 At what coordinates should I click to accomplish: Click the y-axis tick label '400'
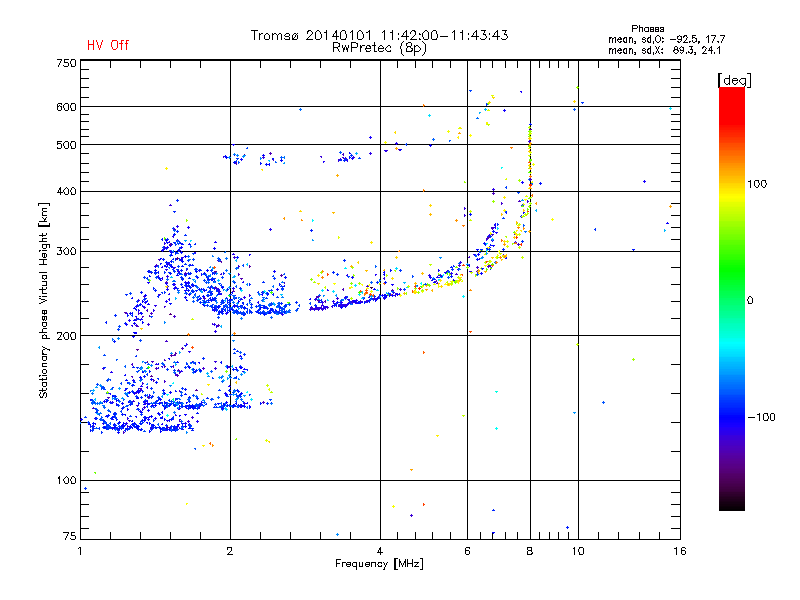[x=66, y=191]
